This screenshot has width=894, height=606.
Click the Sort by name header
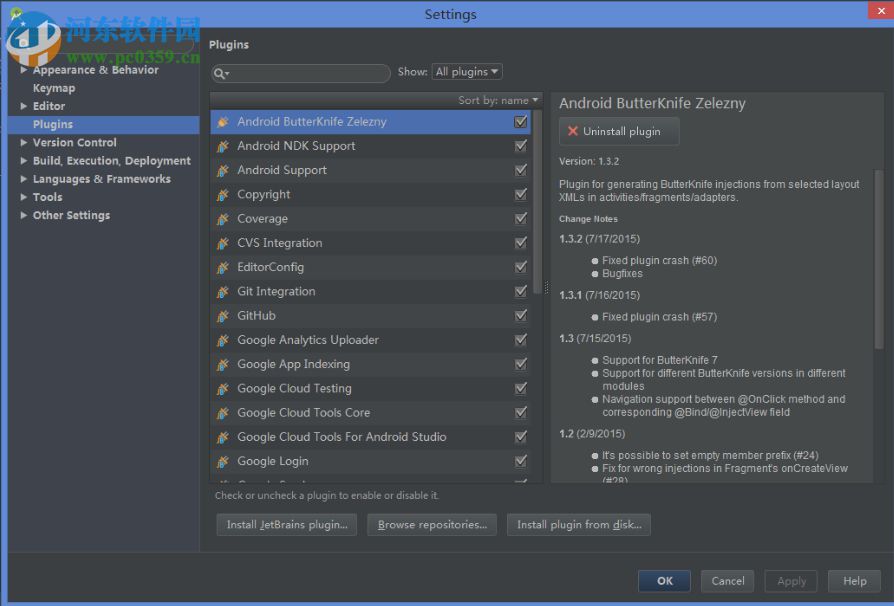(497, 100)
